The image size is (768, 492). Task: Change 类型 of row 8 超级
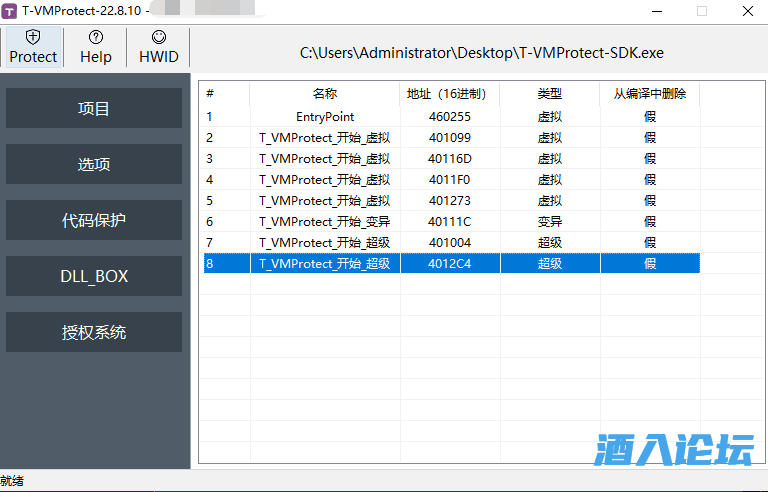pos(549,263)
